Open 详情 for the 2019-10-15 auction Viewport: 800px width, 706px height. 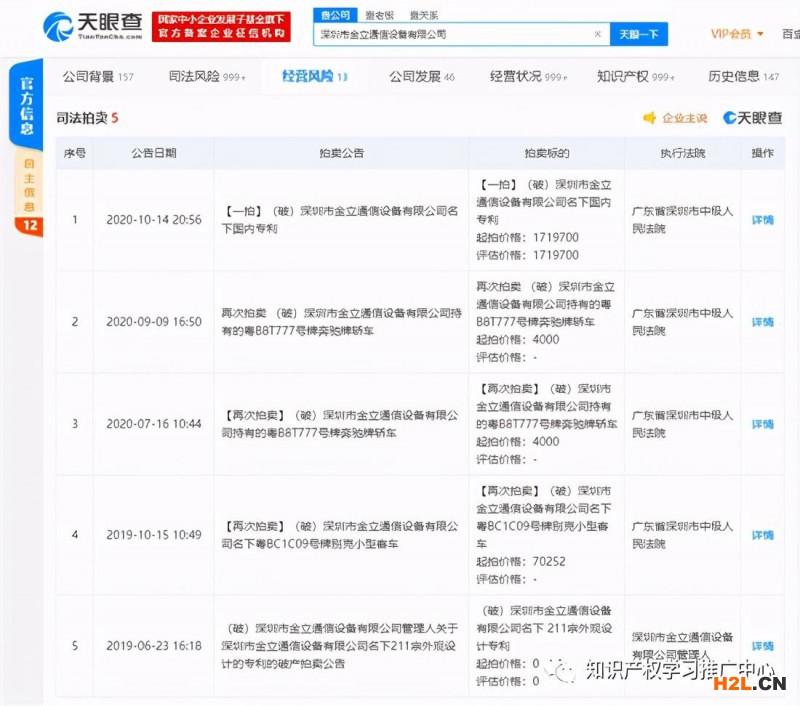pos(763,535)
